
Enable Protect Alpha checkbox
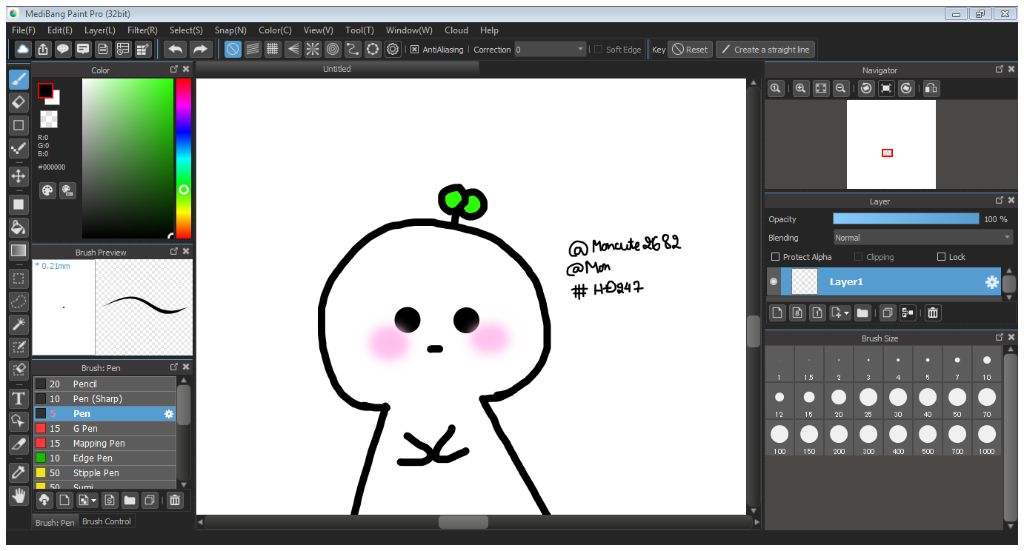[x=775, y=257]
